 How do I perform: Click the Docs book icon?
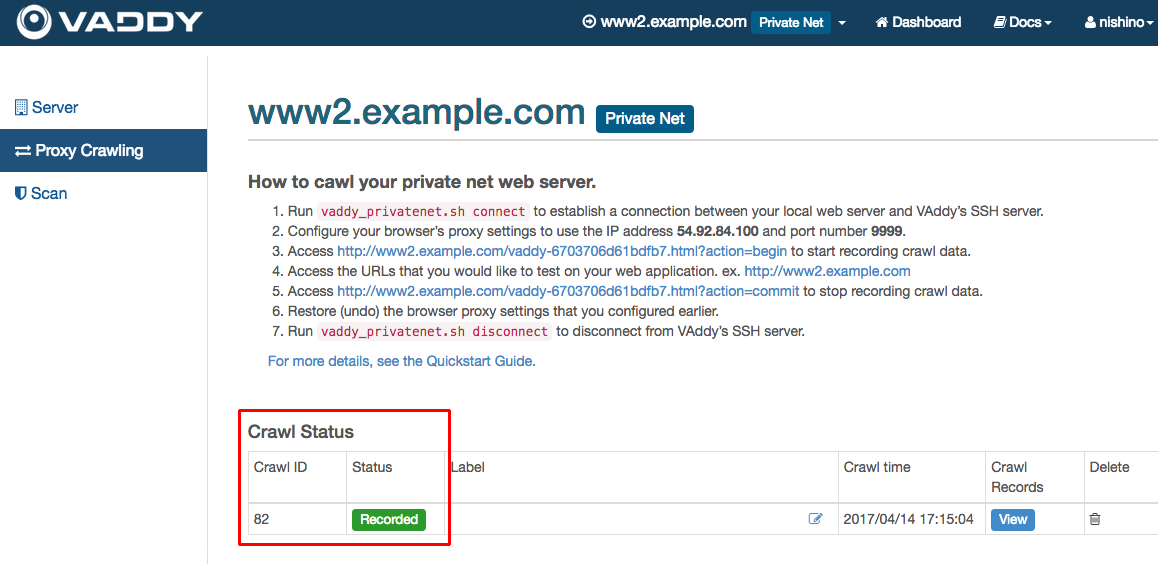(x=999, y=22)
